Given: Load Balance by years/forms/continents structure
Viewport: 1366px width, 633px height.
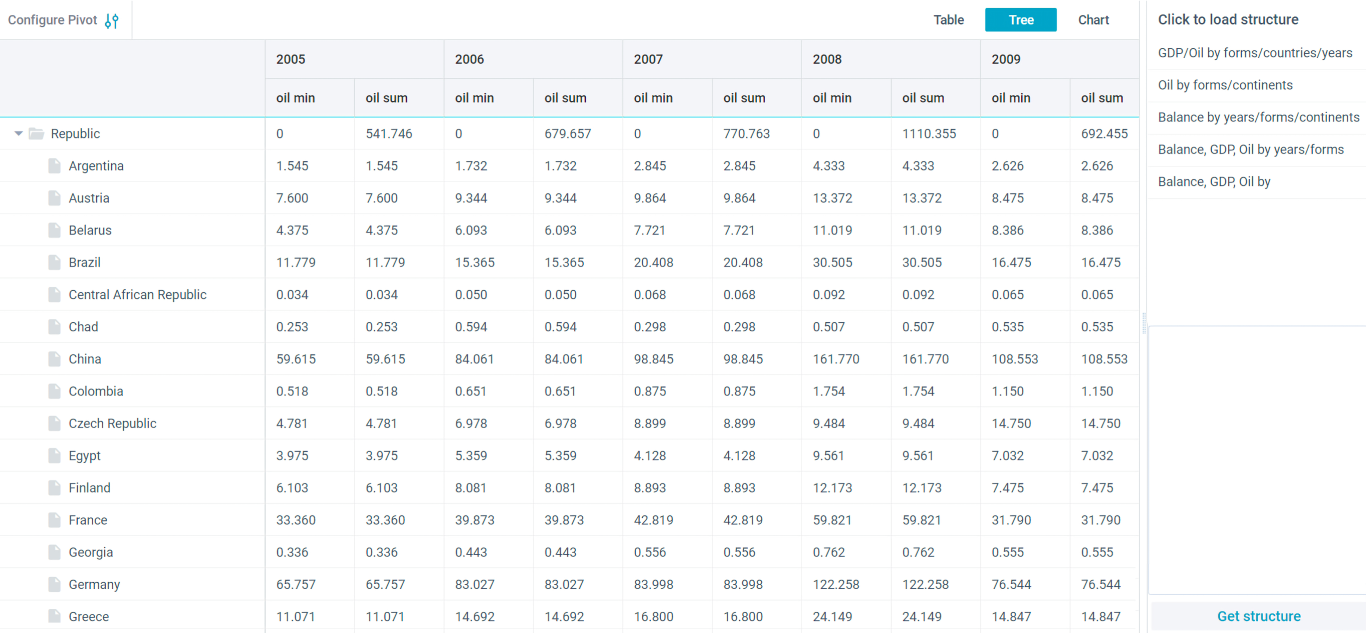Looking at the screenshot, I should tap(1258, 117).
